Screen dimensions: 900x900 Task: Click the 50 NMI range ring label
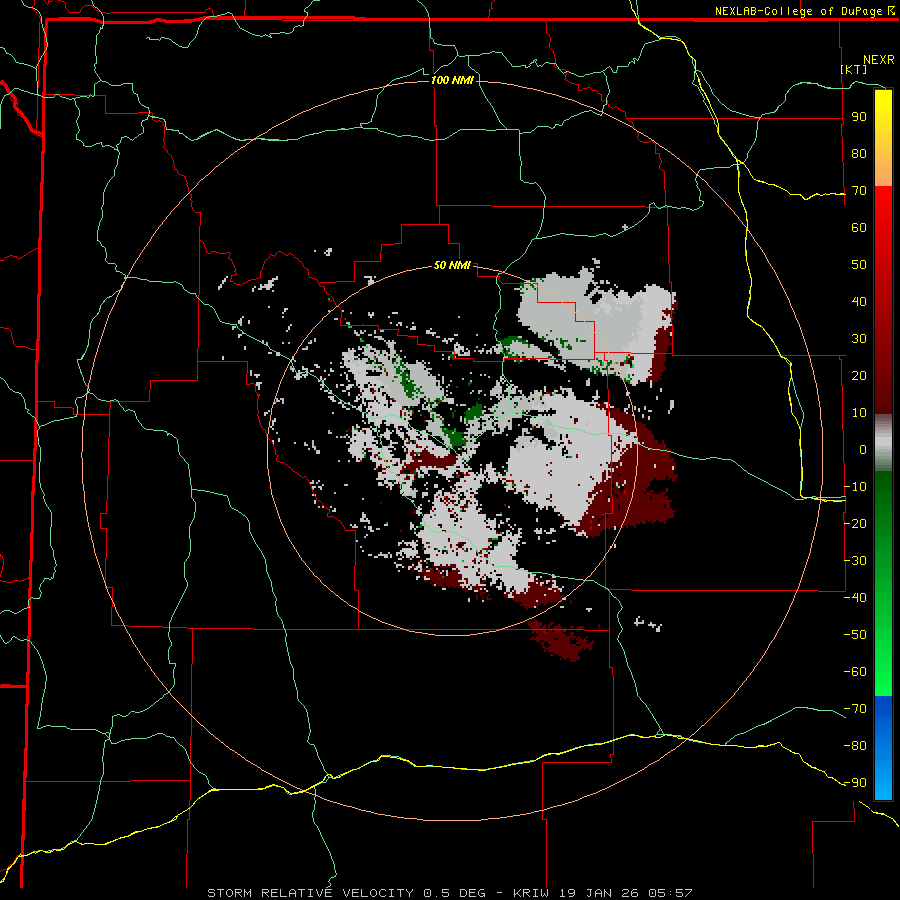tap(452, 265)
